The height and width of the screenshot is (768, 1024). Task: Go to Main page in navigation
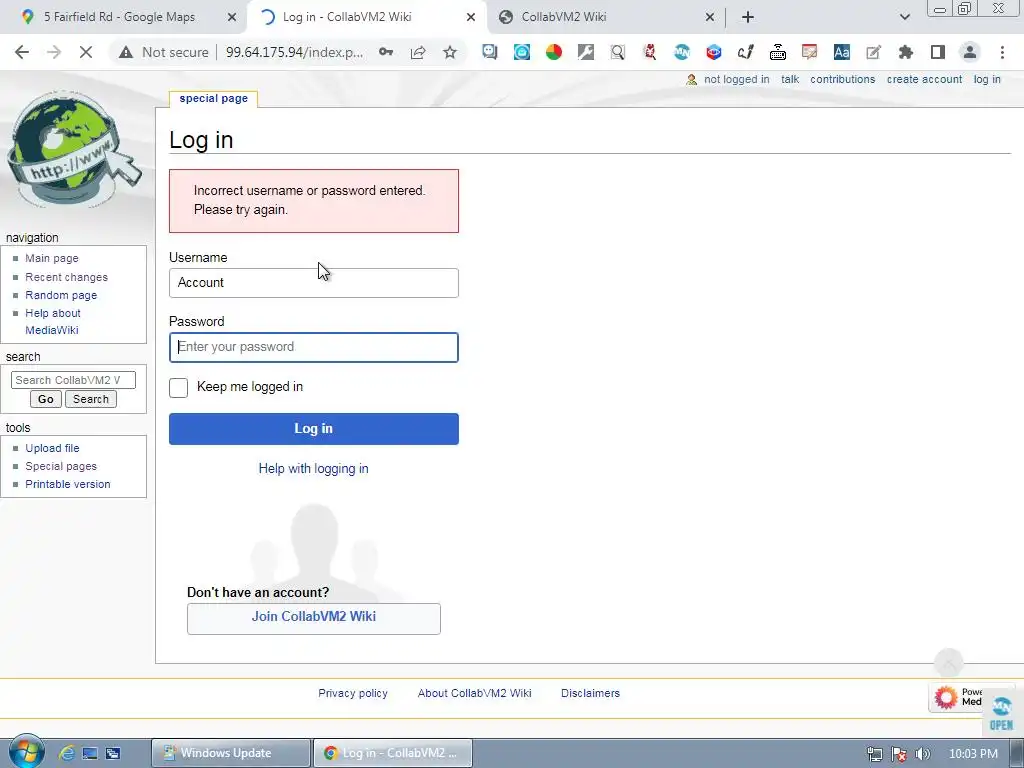pos(52,259)
